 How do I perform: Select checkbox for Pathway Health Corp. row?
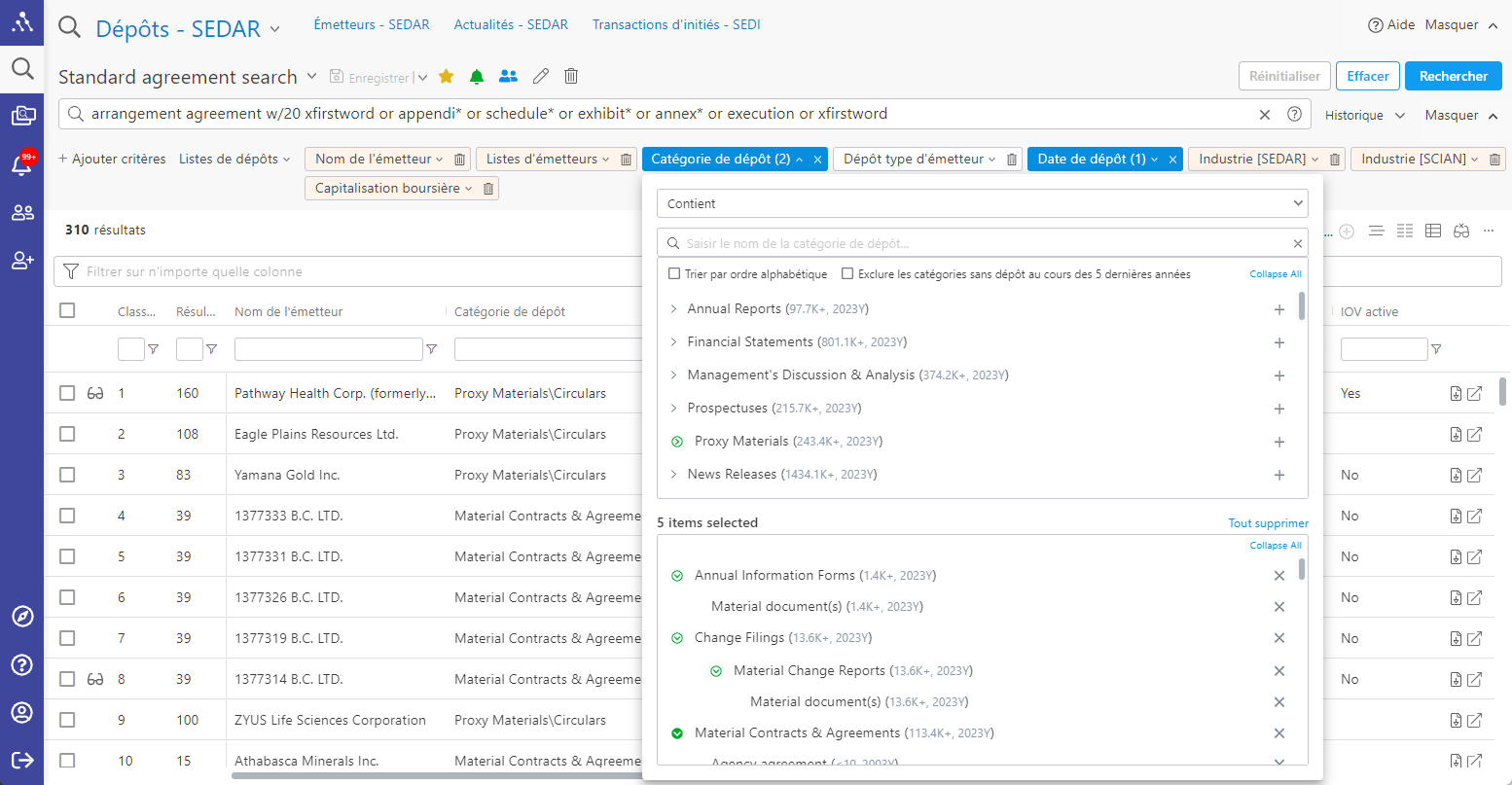pos(67,393)
